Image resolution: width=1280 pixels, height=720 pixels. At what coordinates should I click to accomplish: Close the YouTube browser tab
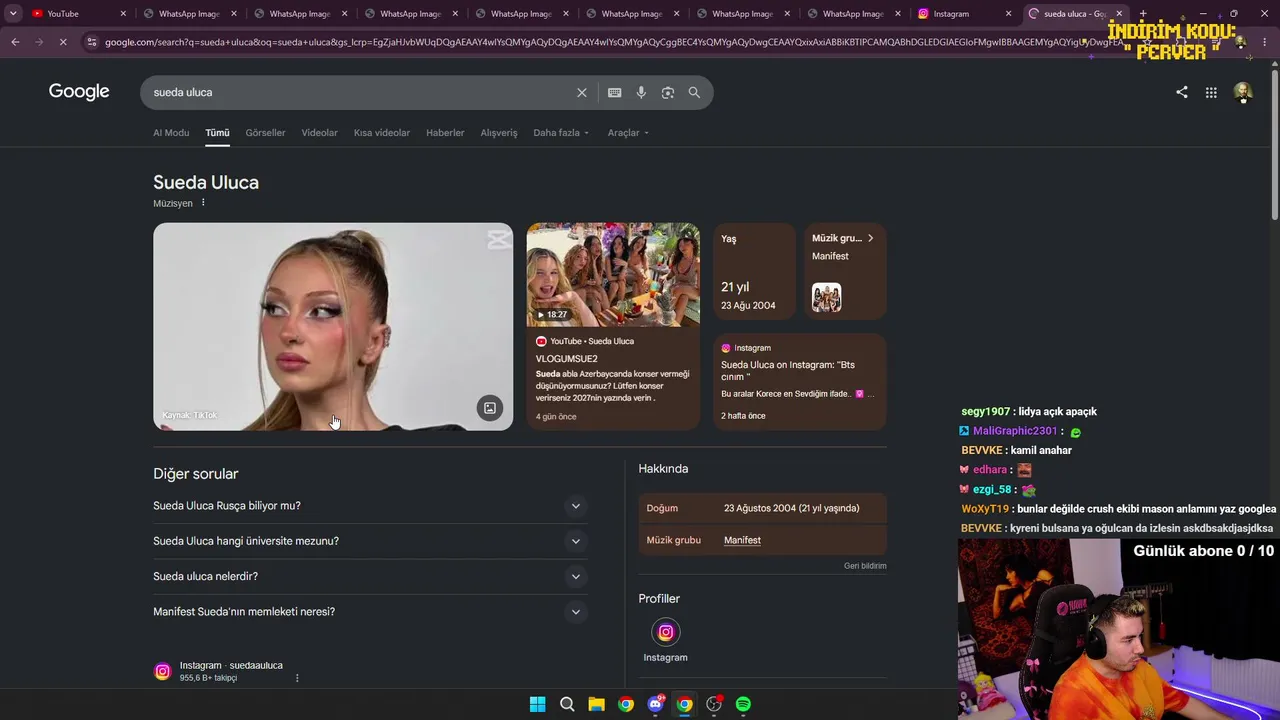123,14
